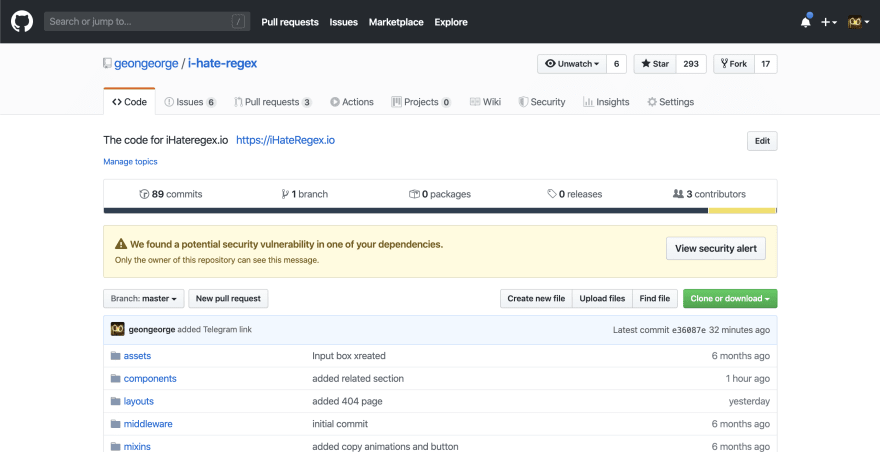Open added copy animations and button message
Image resolution: width=880 pixels, height=452 pixels.
click(385, 446)
